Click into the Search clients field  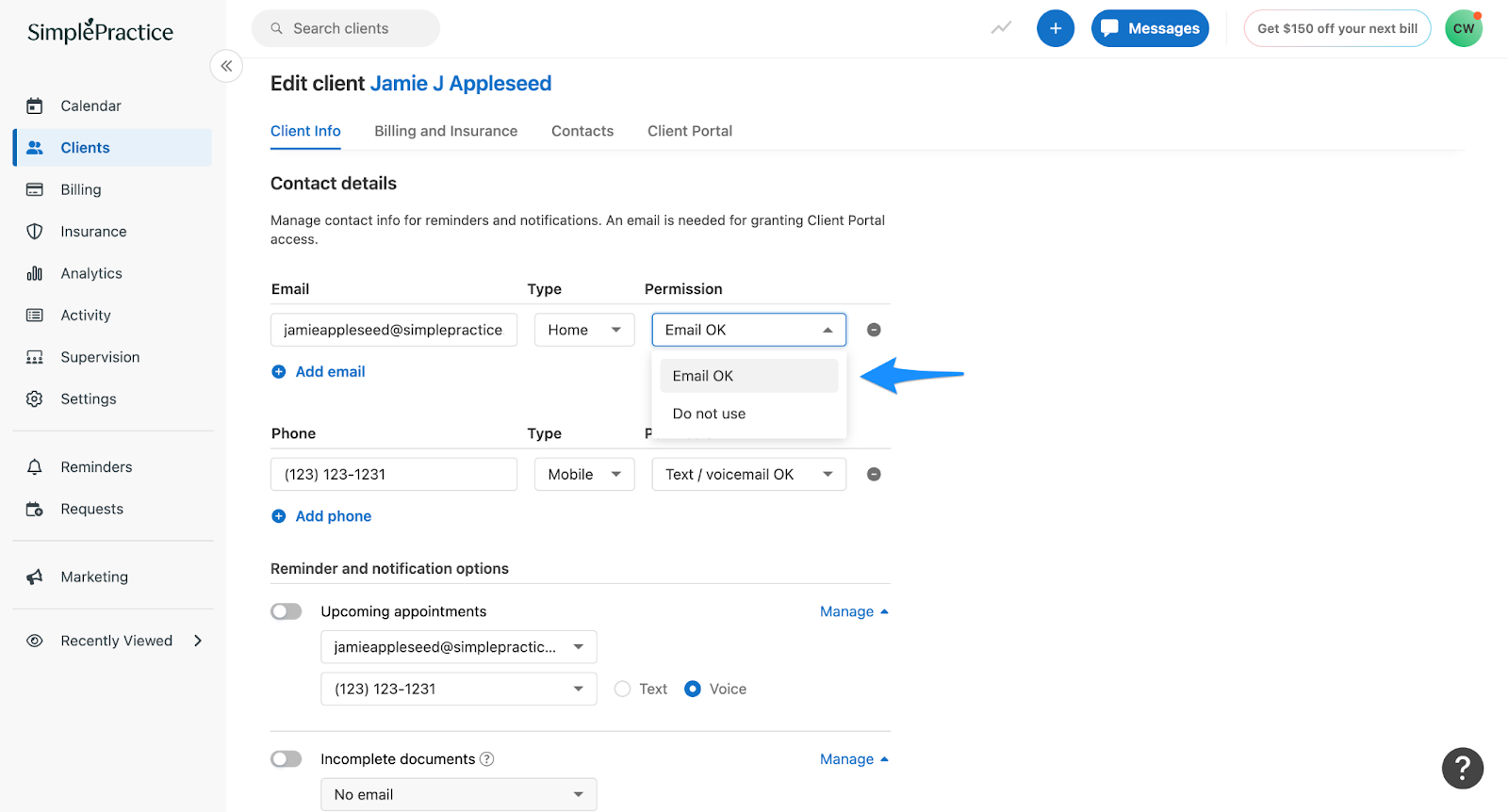click(x=346, y=28)
